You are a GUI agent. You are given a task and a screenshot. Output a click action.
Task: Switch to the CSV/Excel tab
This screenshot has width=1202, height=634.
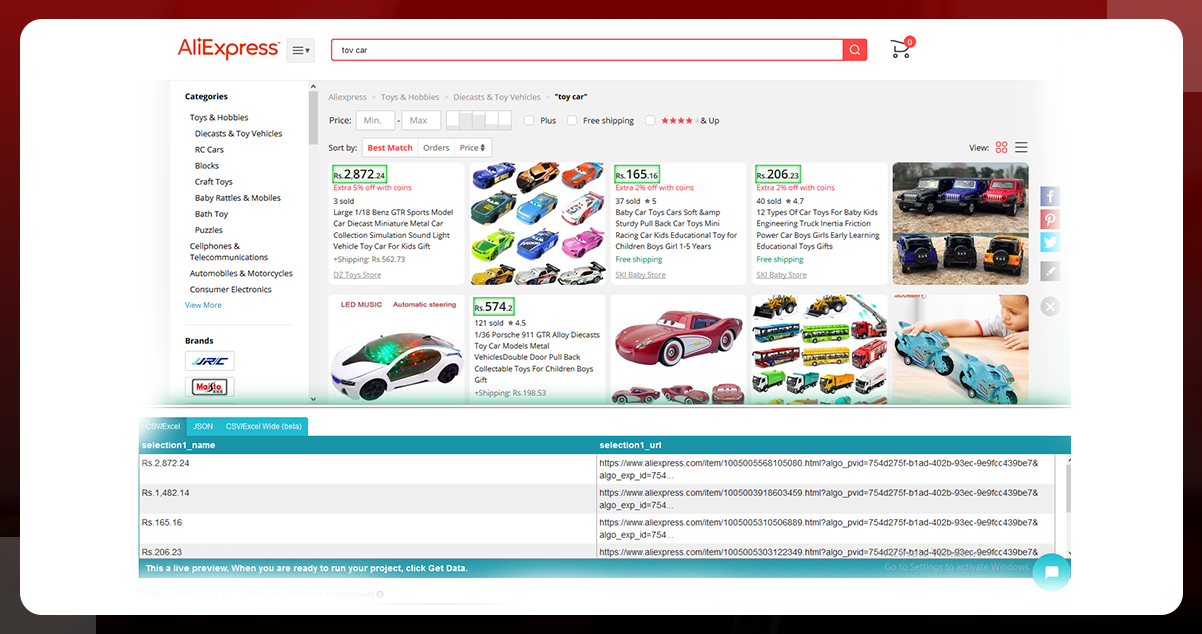[163, 426]
